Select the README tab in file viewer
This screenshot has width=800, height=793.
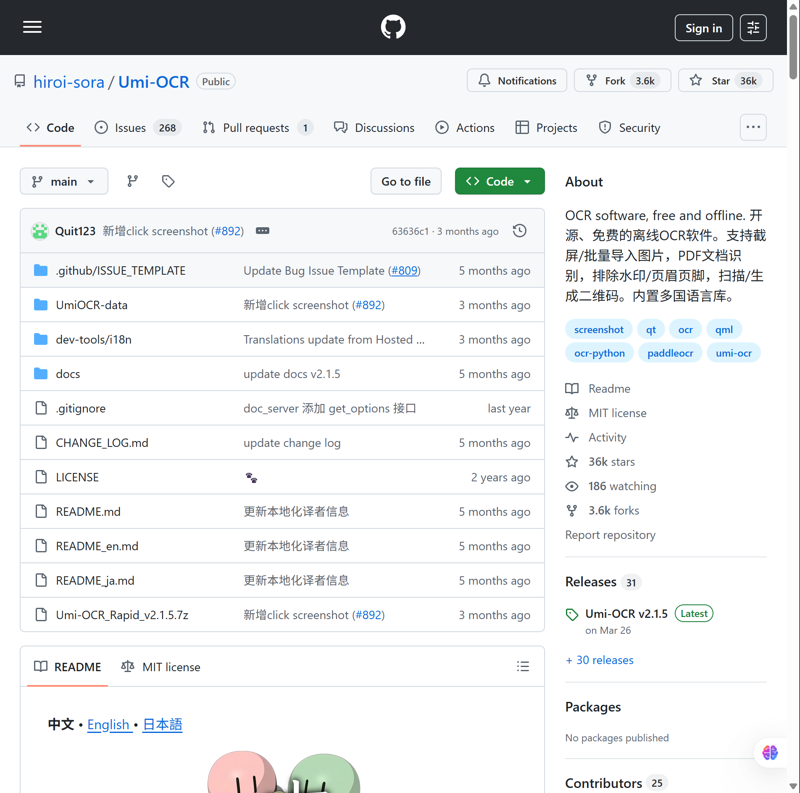click(x=67, y=667)
